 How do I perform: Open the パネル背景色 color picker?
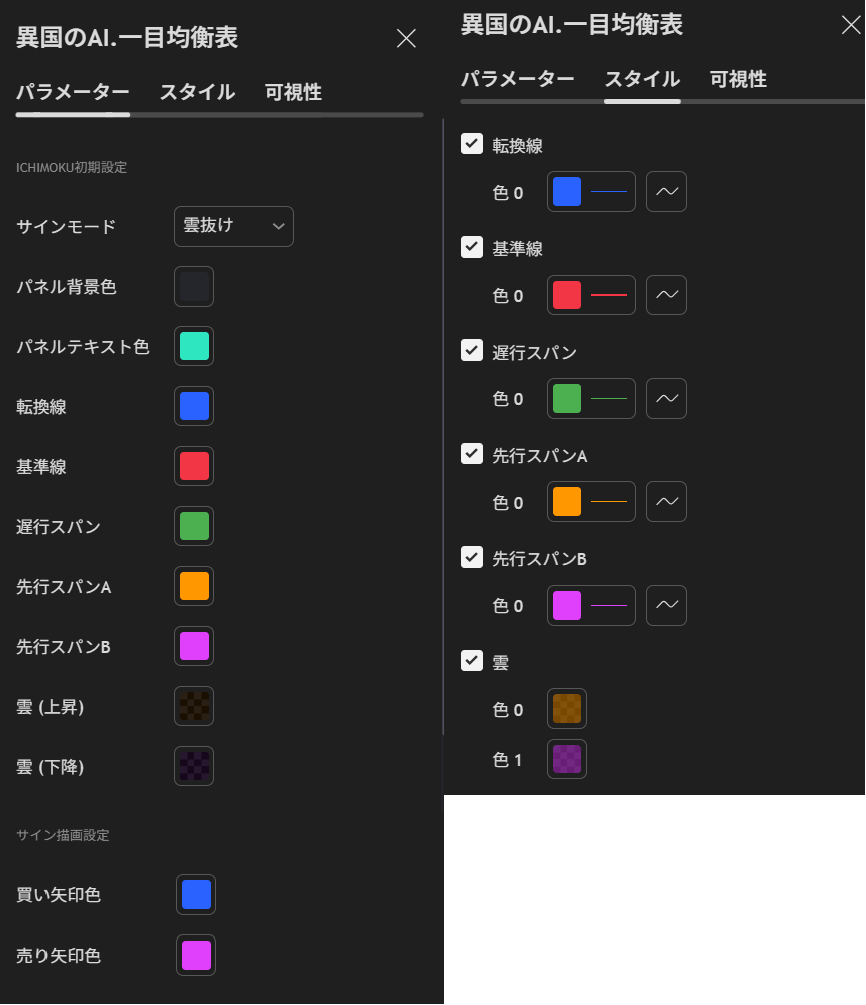pyautogui.click(x=193, y=287)
